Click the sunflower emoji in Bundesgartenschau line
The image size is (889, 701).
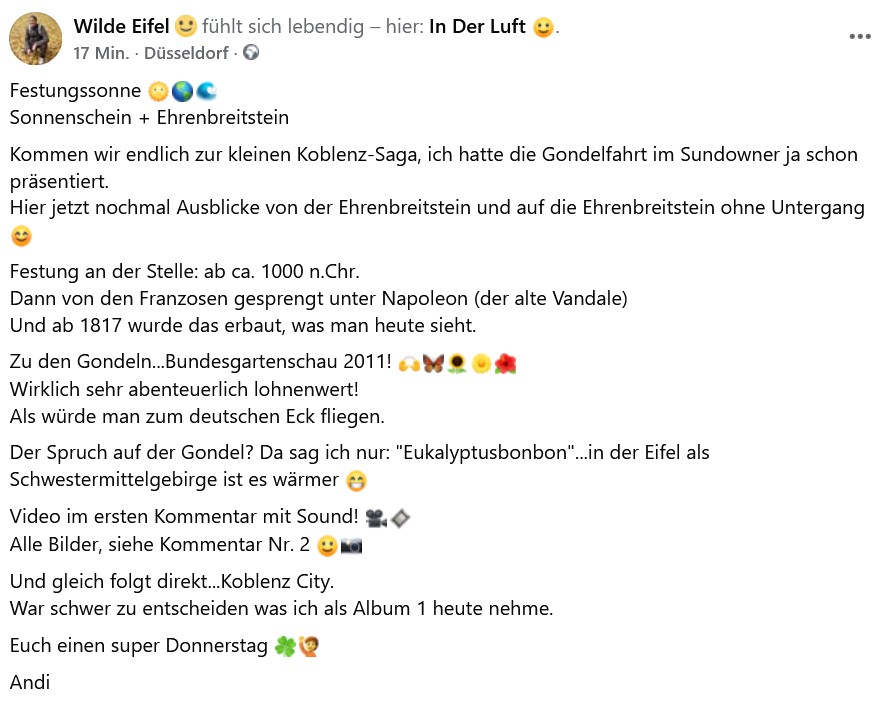[458, 364]
